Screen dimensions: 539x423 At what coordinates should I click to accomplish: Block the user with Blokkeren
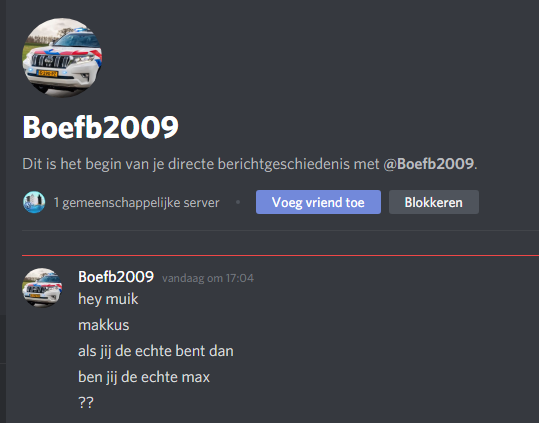(433, 202)
